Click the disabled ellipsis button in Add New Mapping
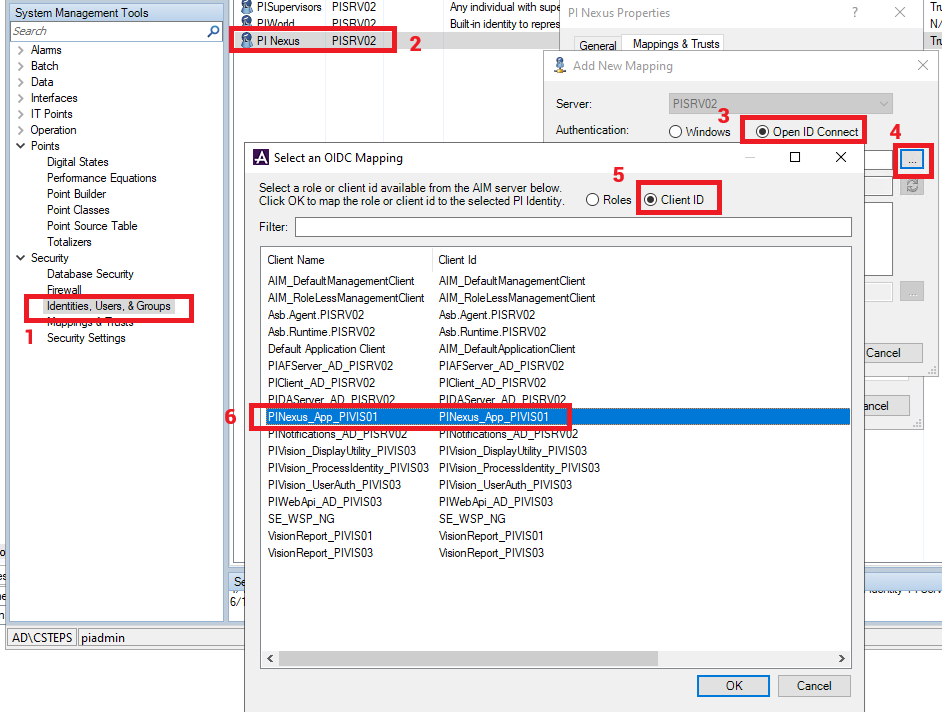 pos(912,292)
